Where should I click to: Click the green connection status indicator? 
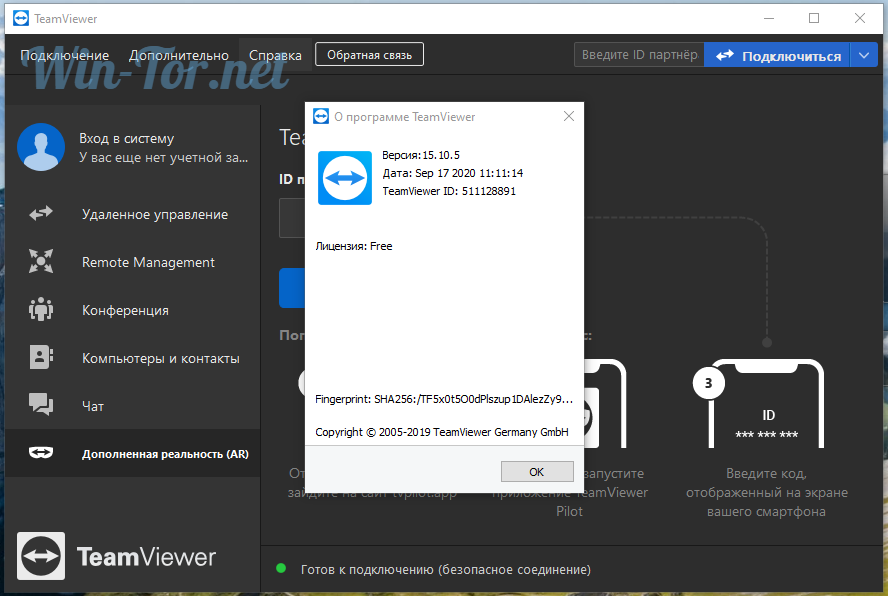[x=281, y=568]
